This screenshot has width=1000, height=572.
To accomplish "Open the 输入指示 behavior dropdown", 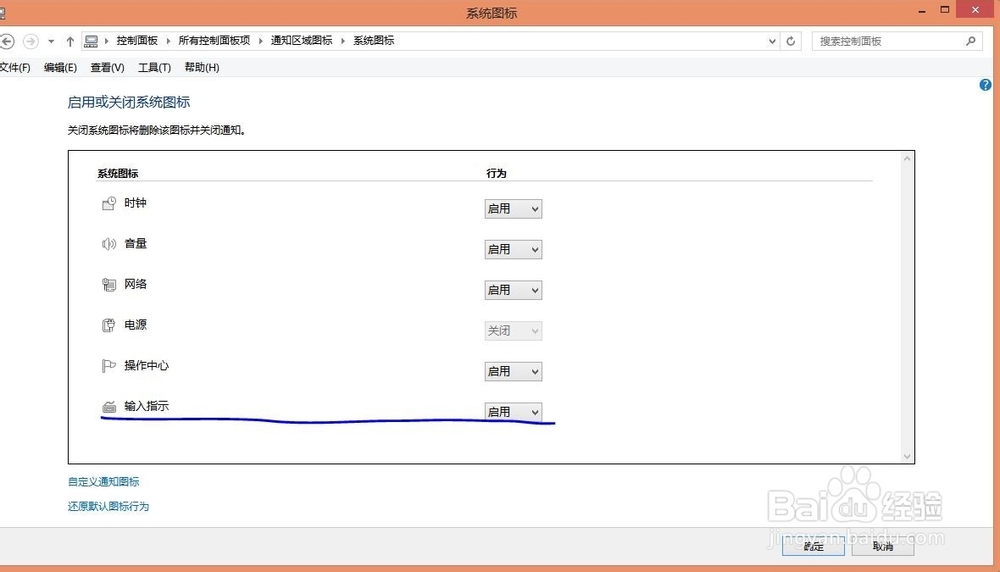I will tap(513, 412).
